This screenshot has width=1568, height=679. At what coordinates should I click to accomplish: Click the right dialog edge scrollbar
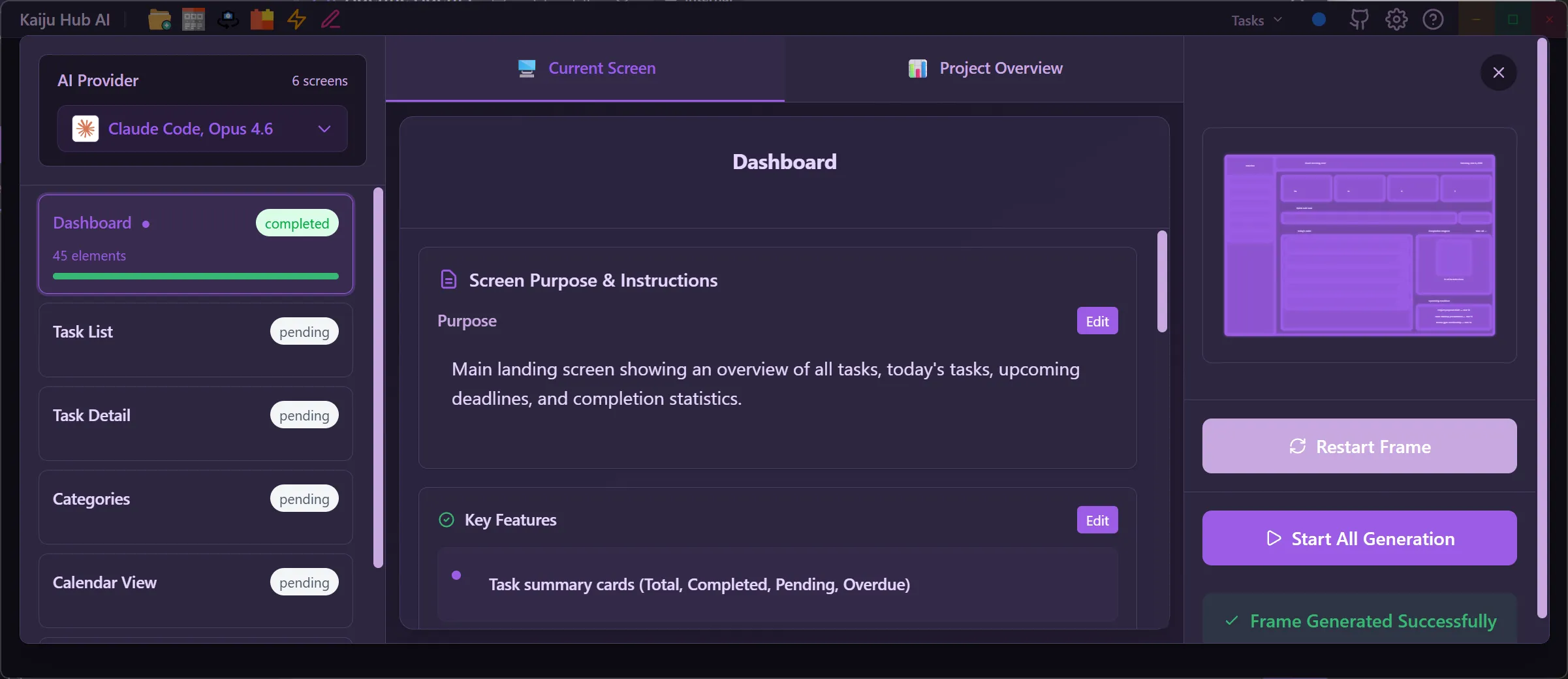pyautogui.click(x=1542, y=328)
